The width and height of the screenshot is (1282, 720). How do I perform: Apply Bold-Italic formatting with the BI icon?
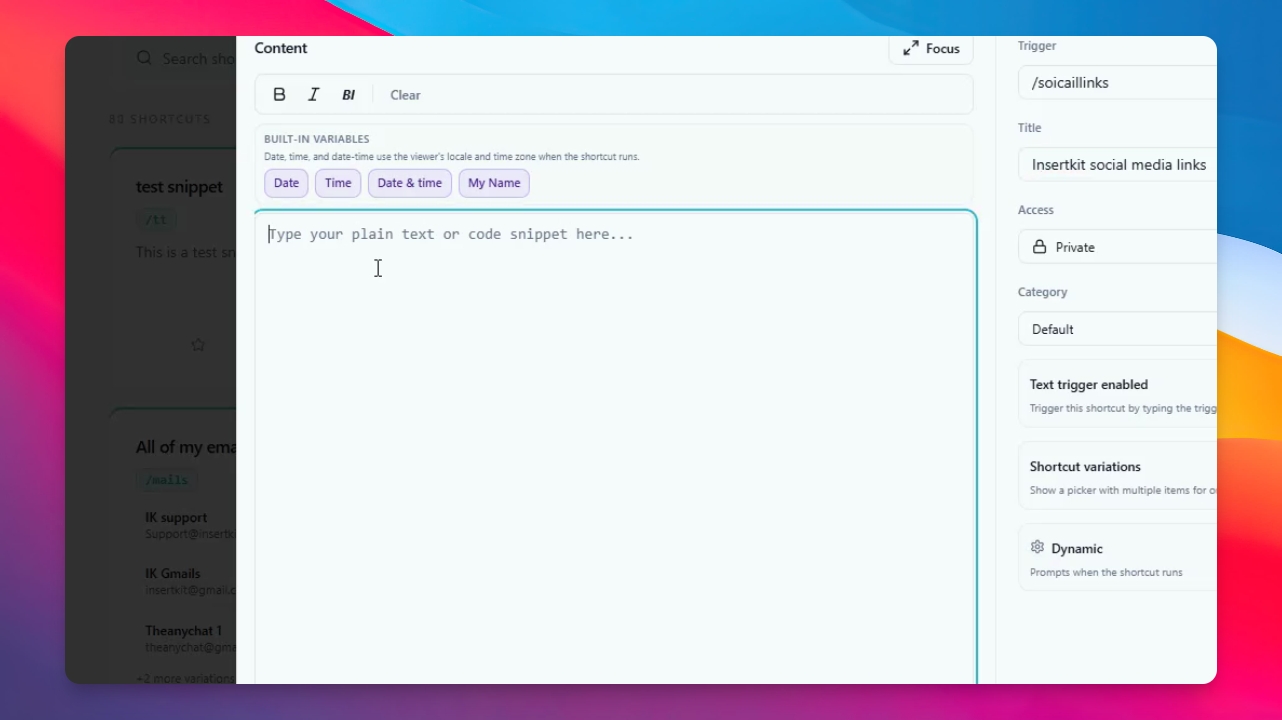348,95
